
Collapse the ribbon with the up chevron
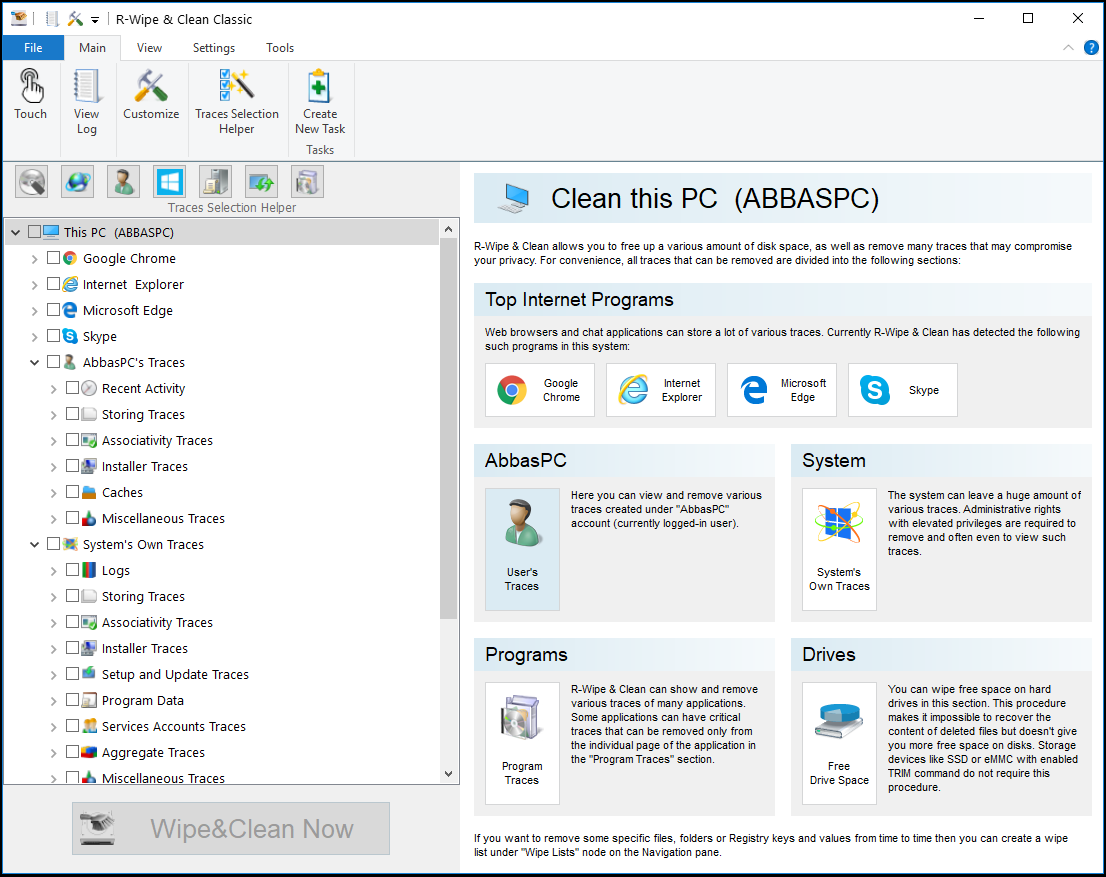click(x=1068, y=48)
